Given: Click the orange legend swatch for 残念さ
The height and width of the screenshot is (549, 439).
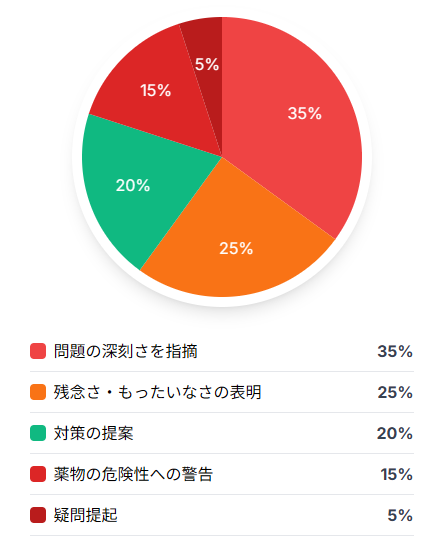Looking at the screenshot, I should [38, 392].
